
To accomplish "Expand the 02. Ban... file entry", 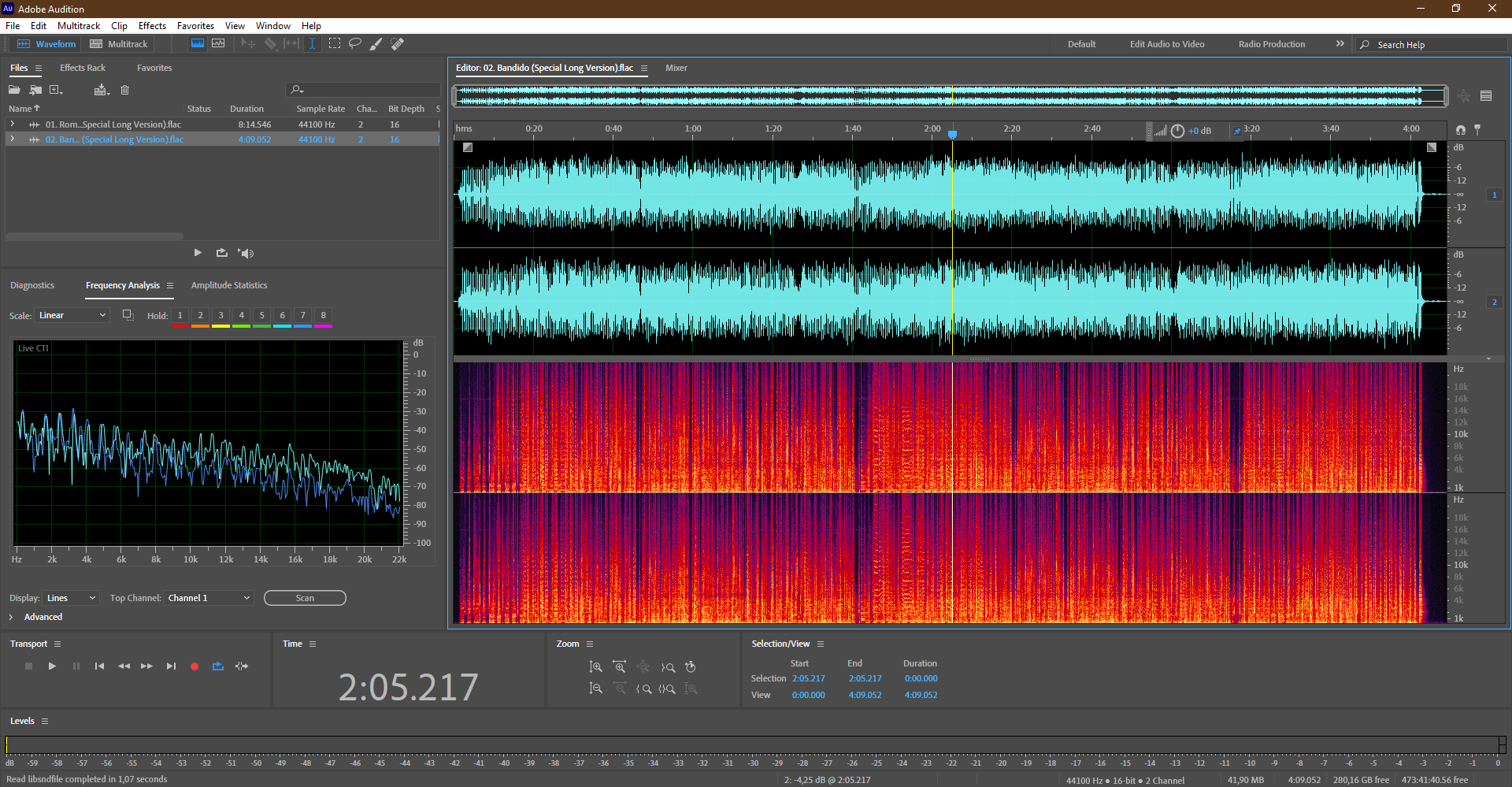I will point(13,139).
